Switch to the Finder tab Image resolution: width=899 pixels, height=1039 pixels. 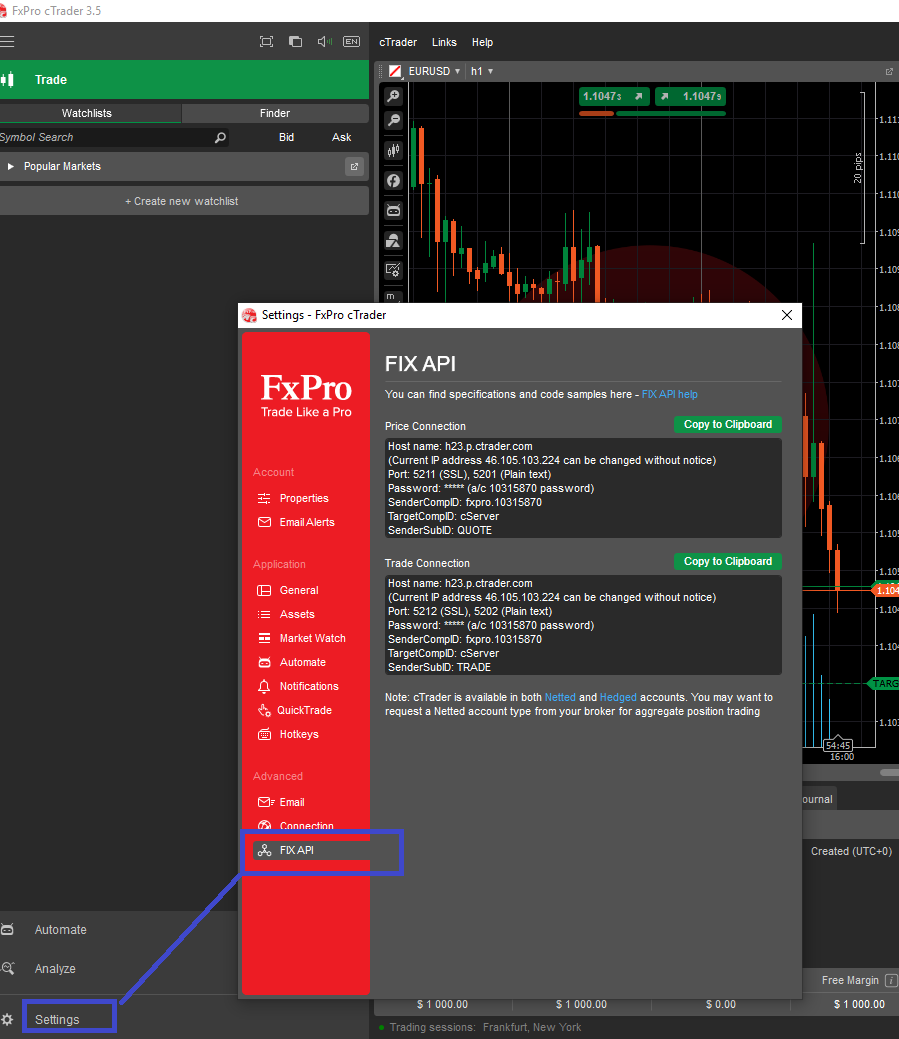(x=275, y=112)
